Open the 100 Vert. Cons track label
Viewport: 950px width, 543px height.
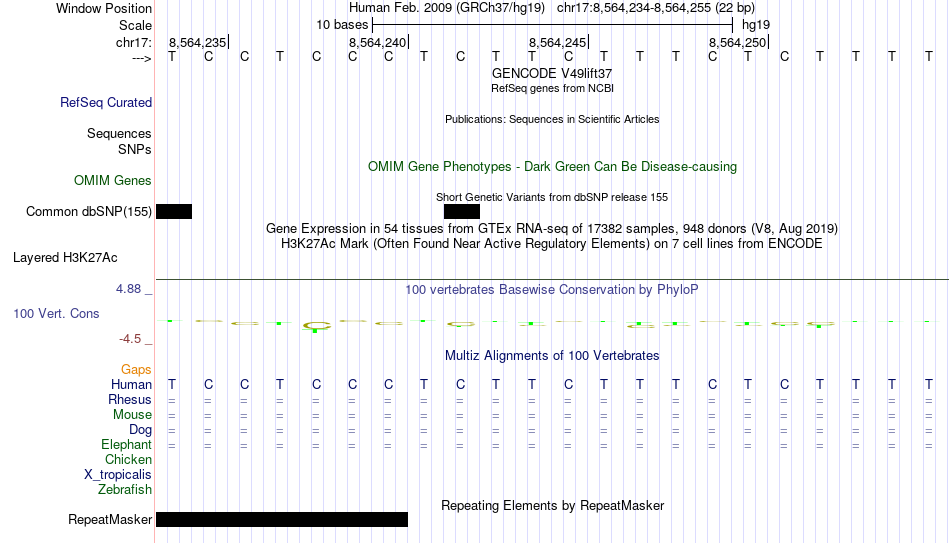point(56,313)
